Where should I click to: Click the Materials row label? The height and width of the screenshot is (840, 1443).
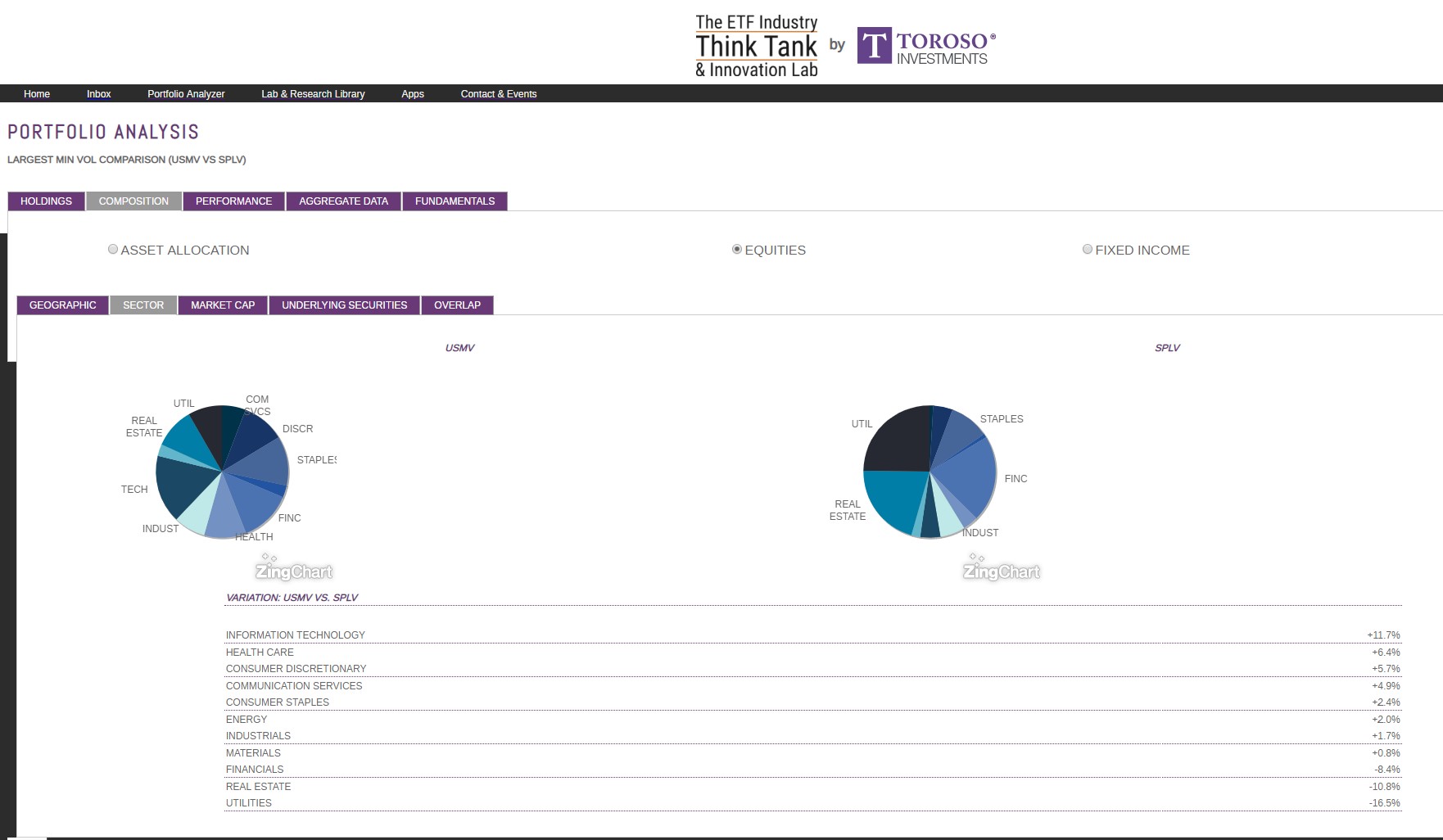[x=253, y=753]
